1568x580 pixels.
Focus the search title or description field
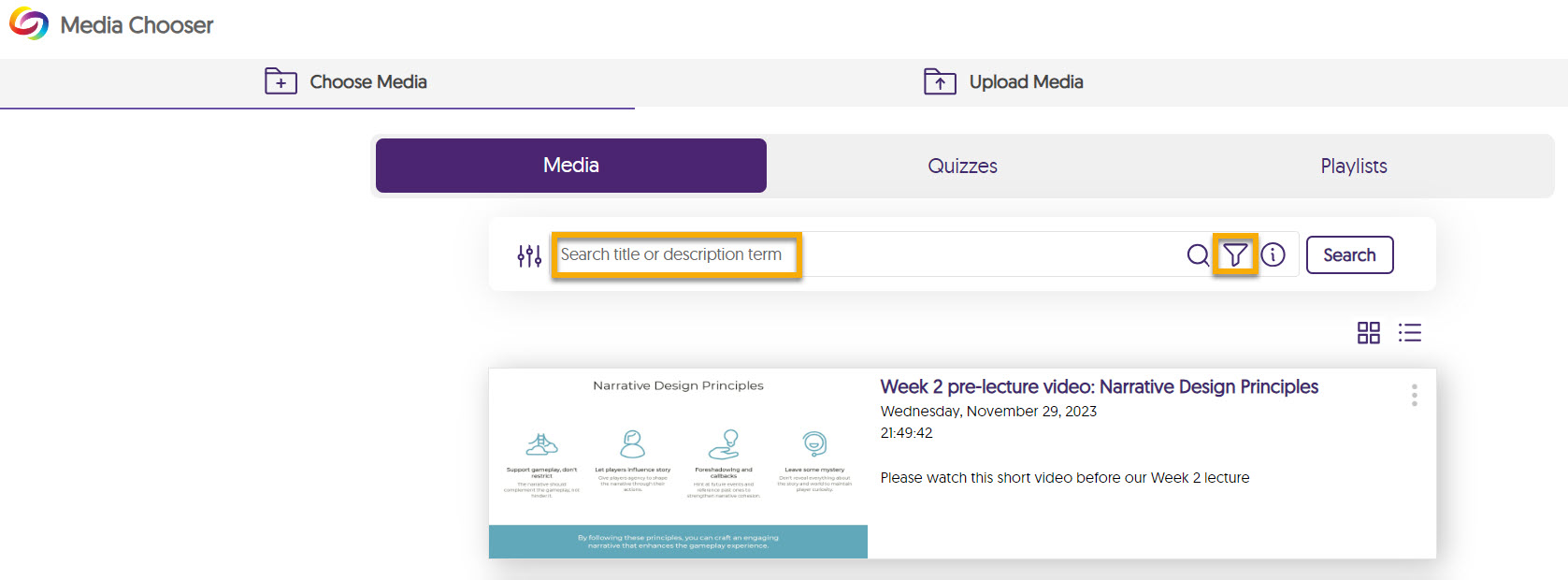(675, 254)
